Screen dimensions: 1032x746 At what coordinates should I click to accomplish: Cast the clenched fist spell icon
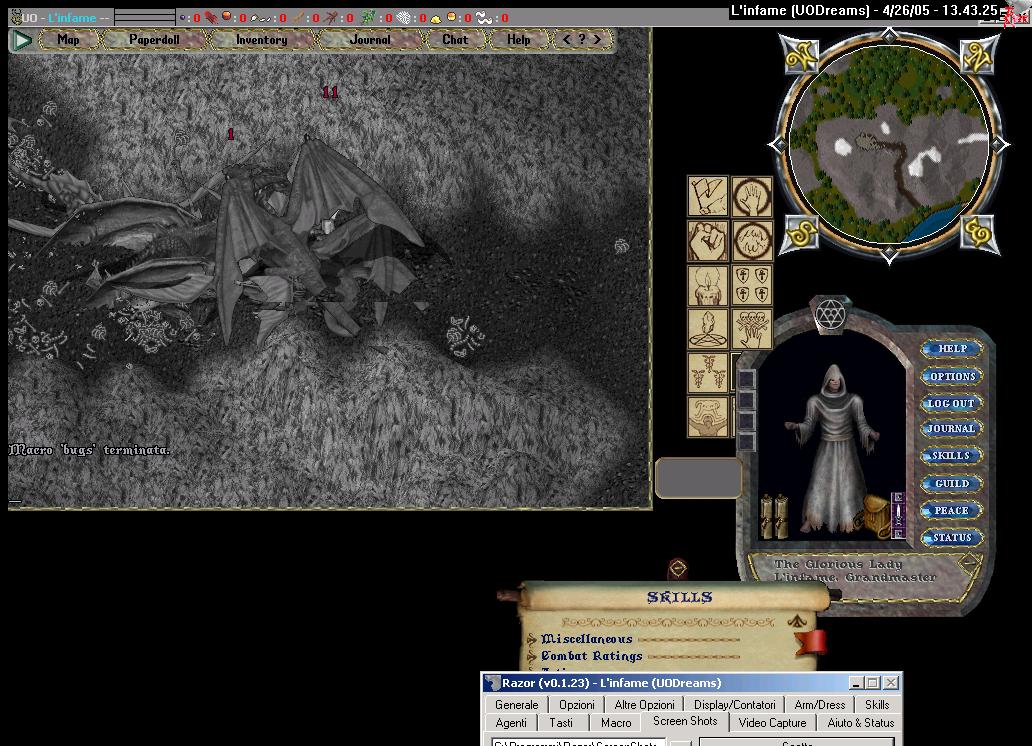coord(708,240)
